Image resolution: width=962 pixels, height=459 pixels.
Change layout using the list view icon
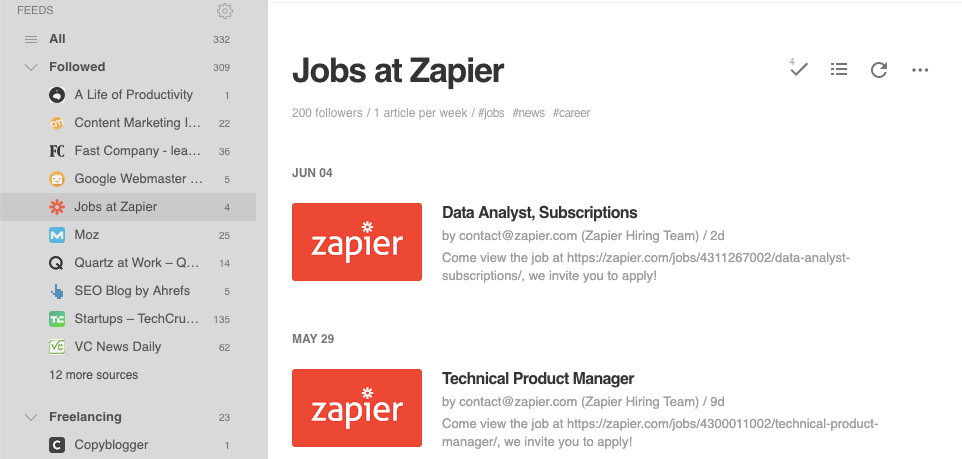pos(839,69)
